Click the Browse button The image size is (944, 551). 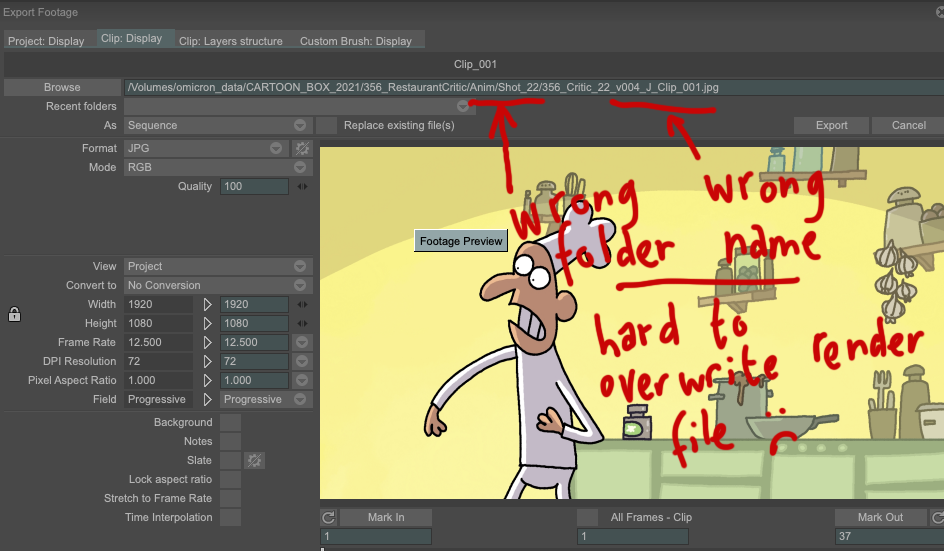pyautogui.click(x=62, y=87)
